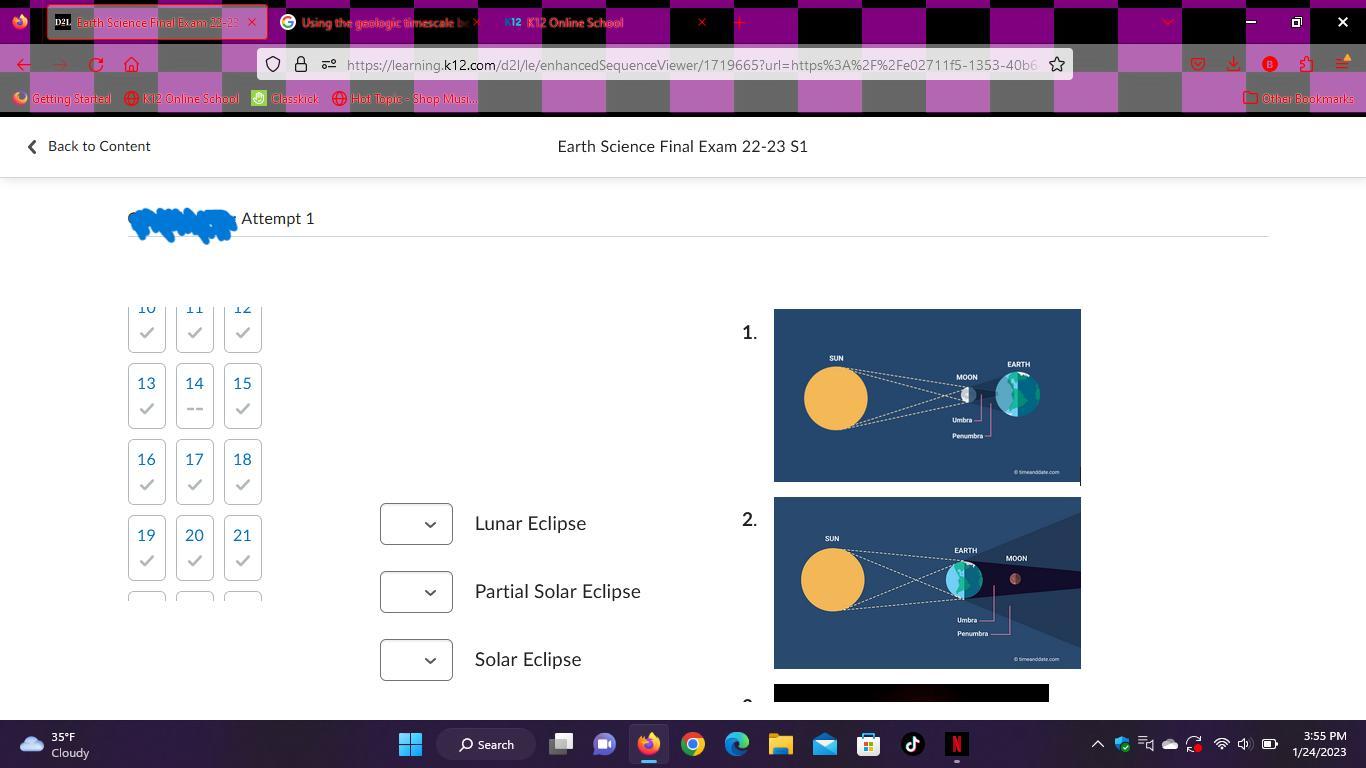Screen dimensions: 1366x768
Task: Click the Back to Content link
Action: click(88, 146)
